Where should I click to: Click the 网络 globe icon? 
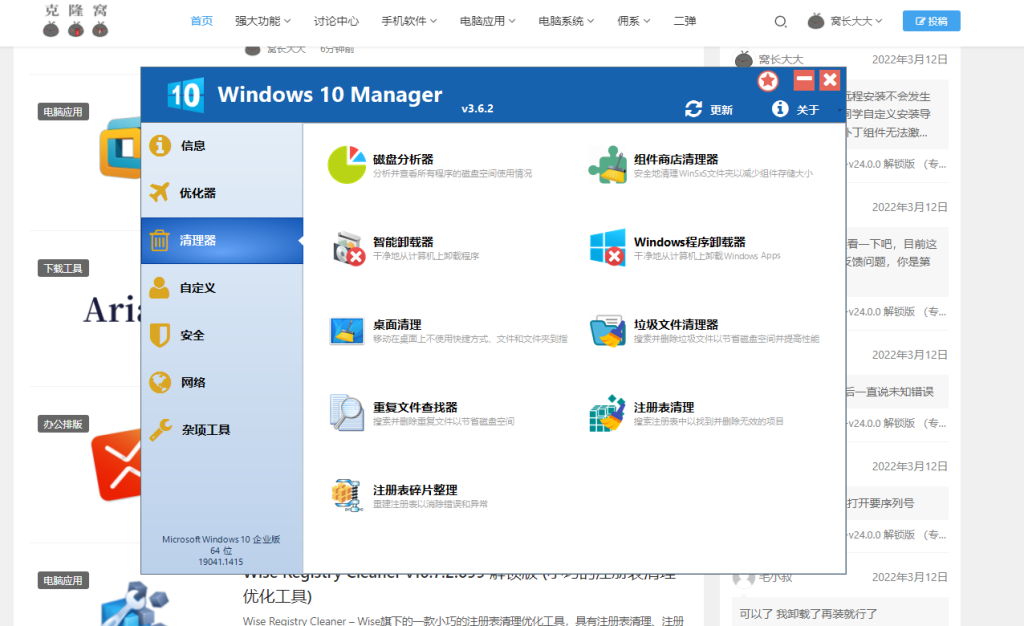point(160,382)
